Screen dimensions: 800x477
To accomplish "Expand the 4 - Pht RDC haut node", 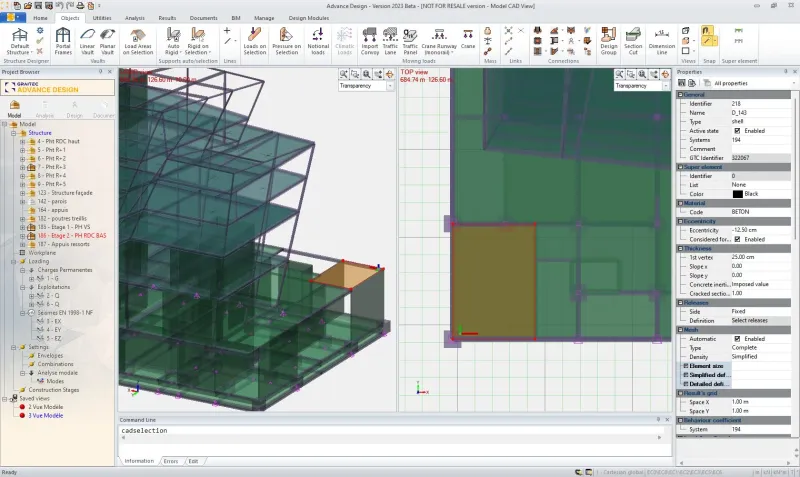I will 22,141.
